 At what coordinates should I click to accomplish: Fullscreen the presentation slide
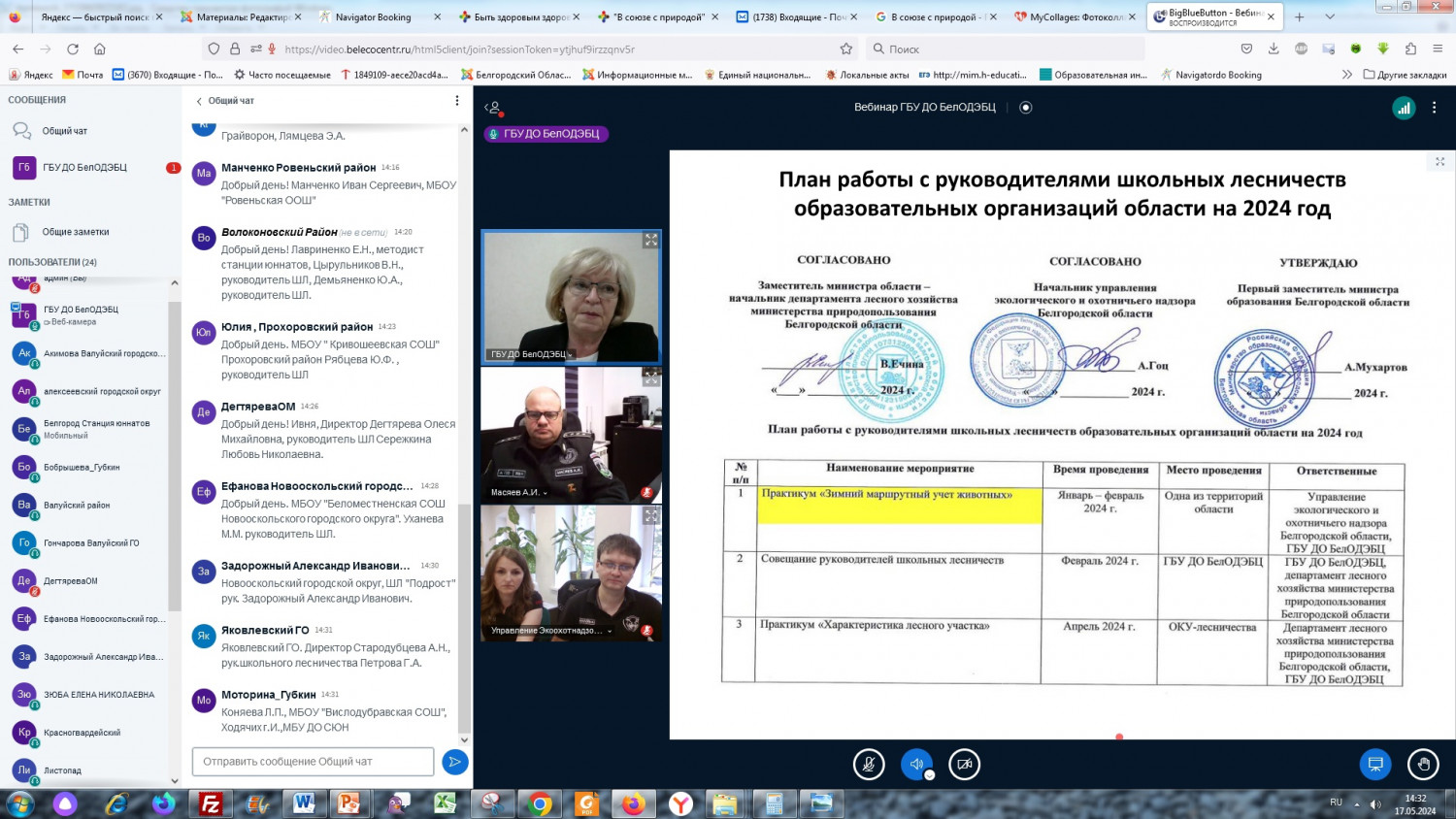point(1439,162)
